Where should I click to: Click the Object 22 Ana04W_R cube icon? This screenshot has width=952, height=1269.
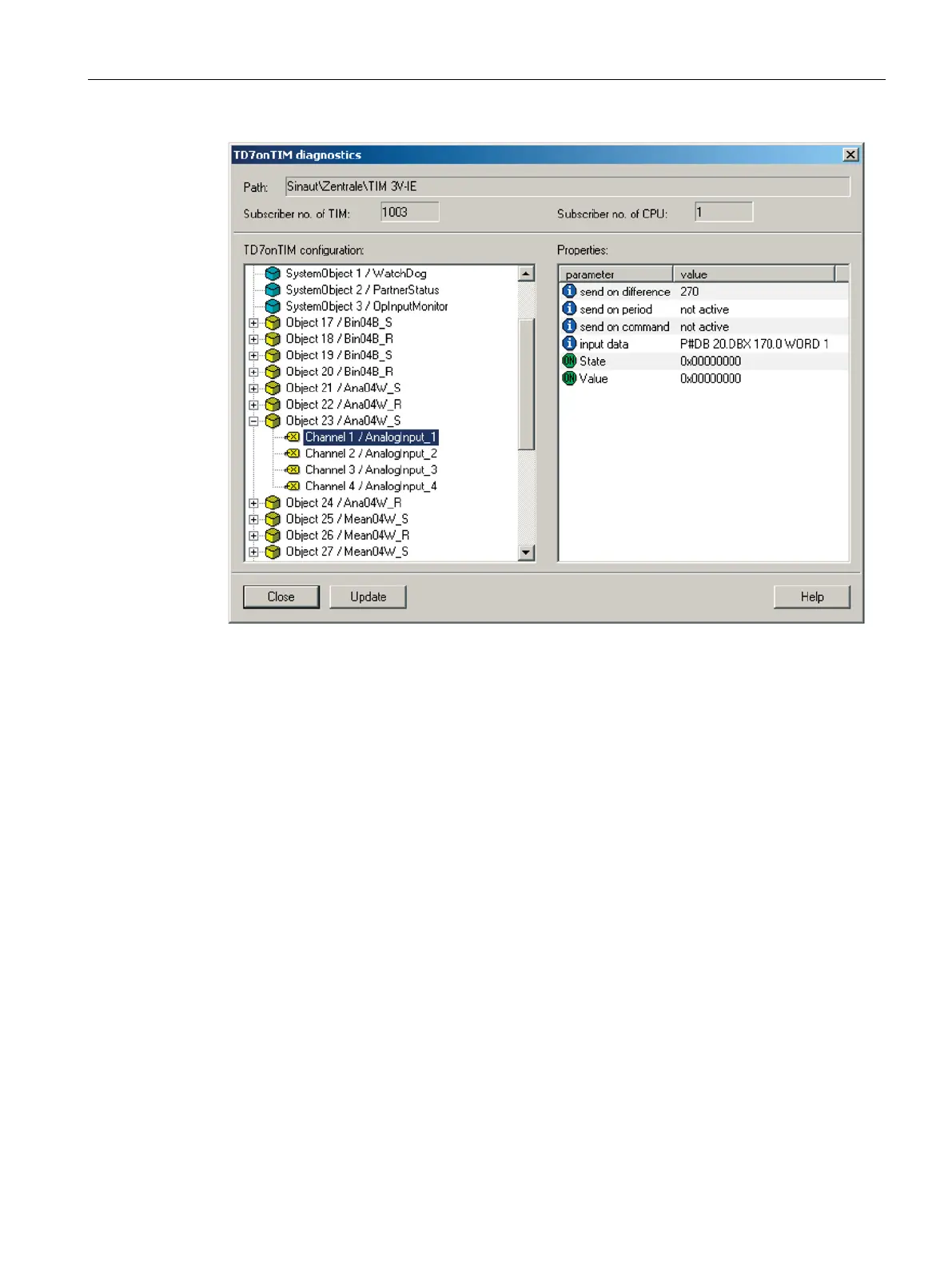[x=273, y=405]
